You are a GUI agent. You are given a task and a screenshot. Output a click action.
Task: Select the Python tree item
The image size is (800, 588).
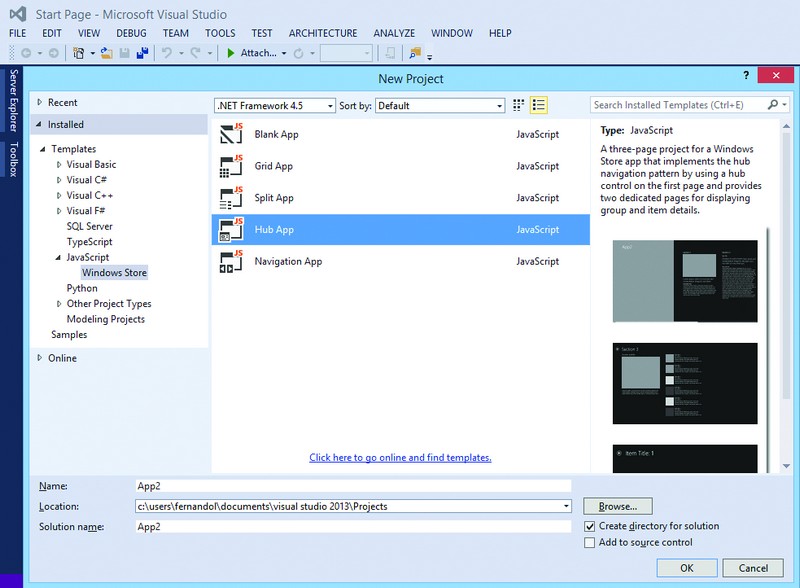(x=82, y=288)
